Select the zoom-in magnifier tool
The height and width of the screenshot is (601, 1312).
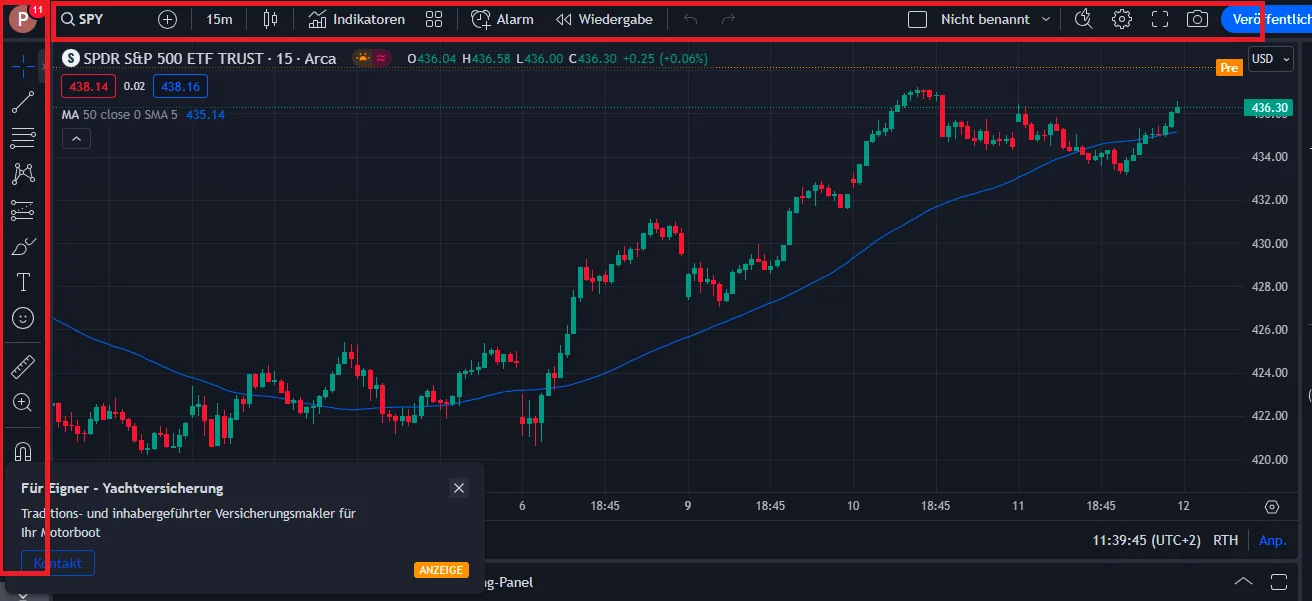(x=23, y=403)
